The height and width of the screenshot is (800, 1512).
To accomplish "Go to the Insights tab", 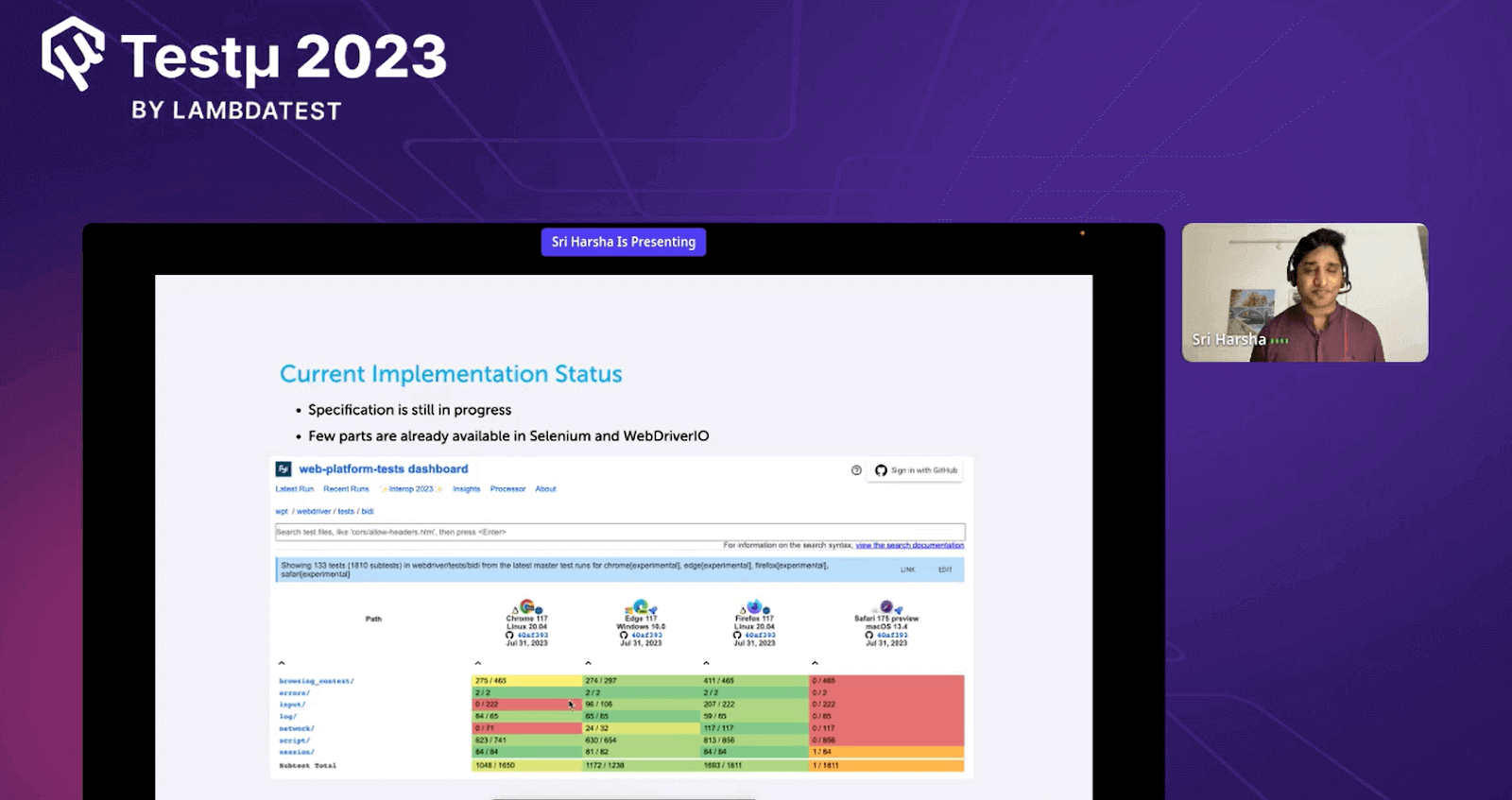I will coord(467,489).
